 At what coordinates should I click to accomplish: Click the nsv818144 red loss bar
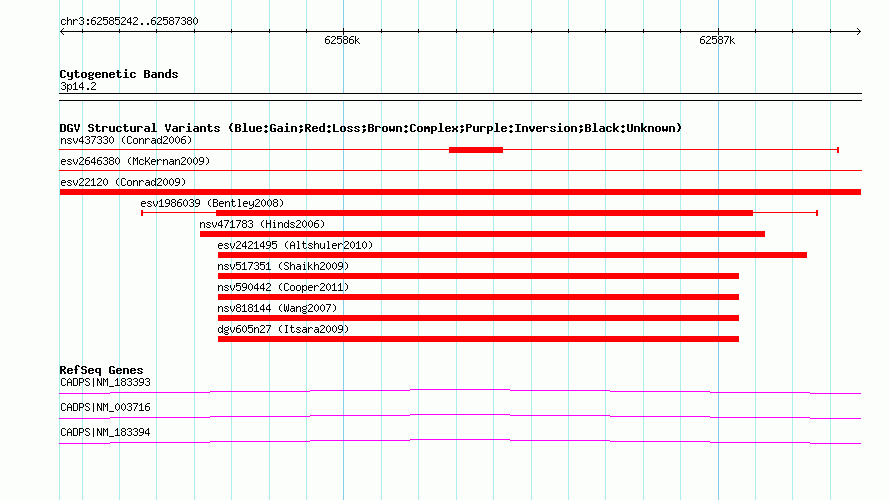point(478,318)
